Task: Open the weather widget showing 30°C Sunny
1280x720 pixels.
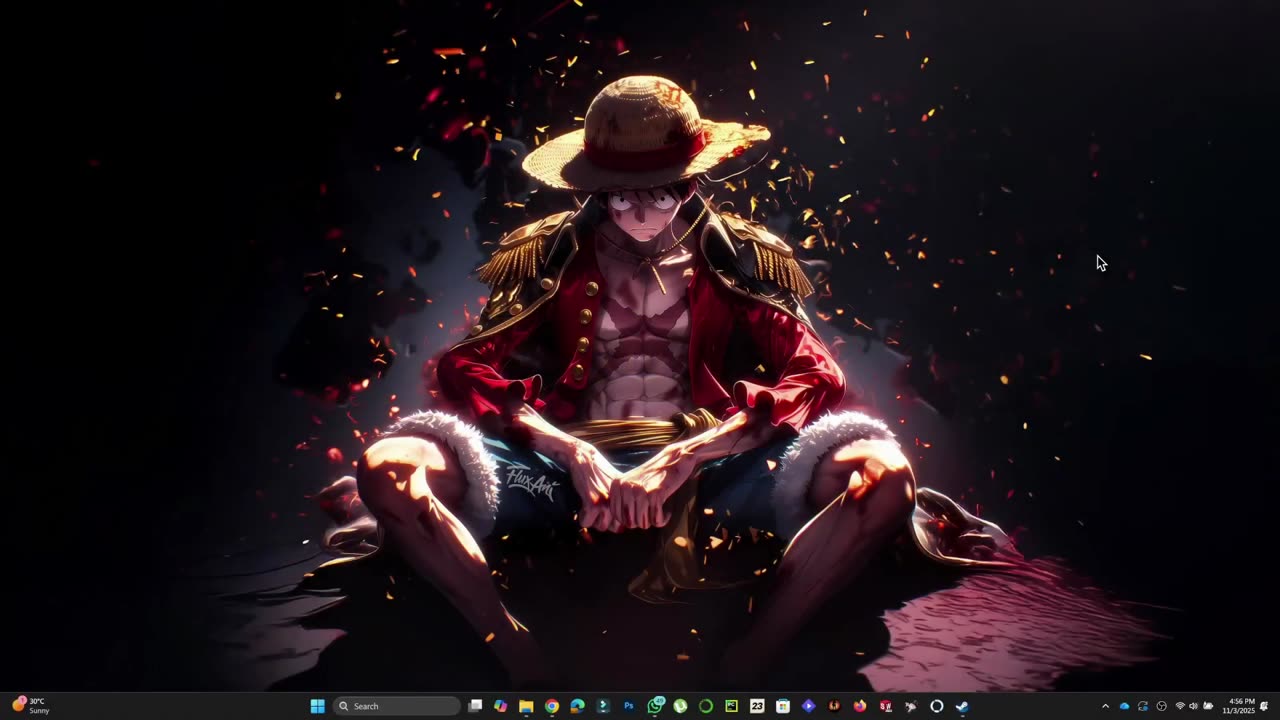Action: click(x=31, y=706)
